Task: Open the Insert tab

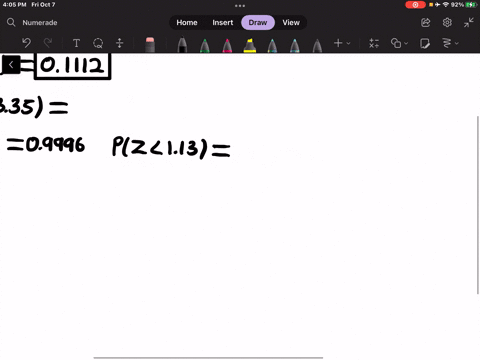Action: [223, 23]
